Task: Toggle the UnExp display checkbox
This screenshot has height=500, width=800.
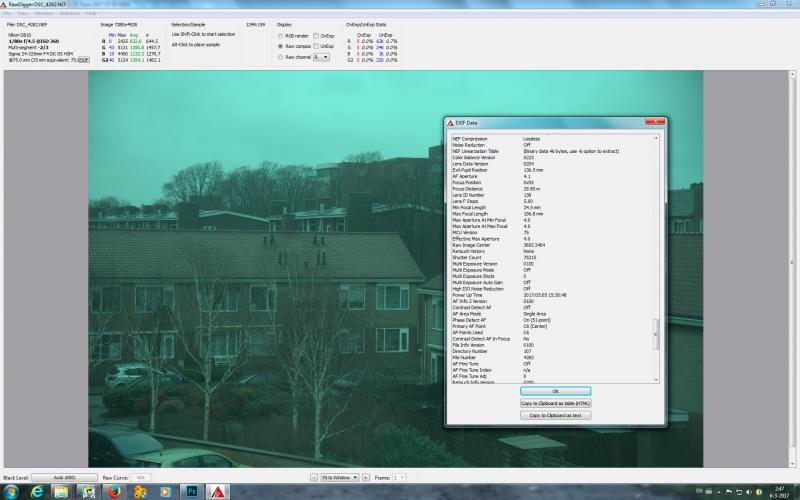Action: click(316, 46)
